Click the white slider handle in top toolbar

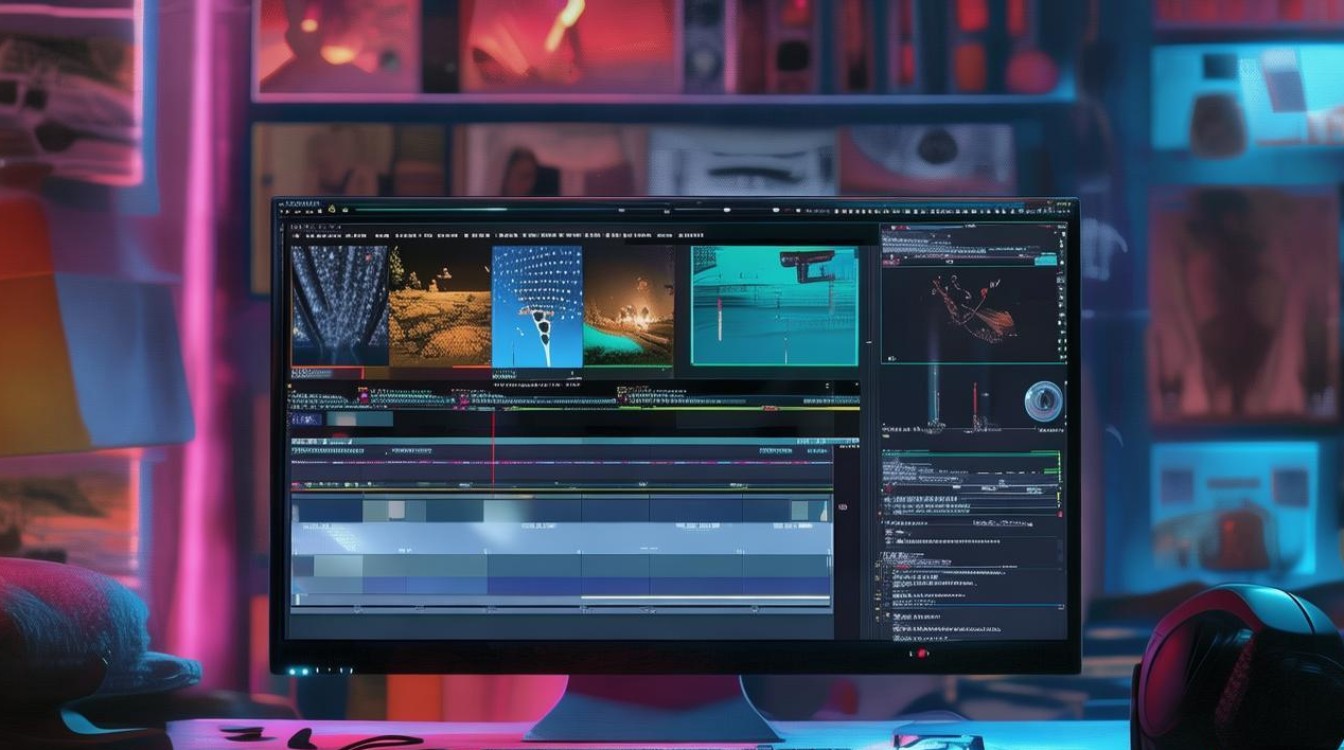[620, 210]
